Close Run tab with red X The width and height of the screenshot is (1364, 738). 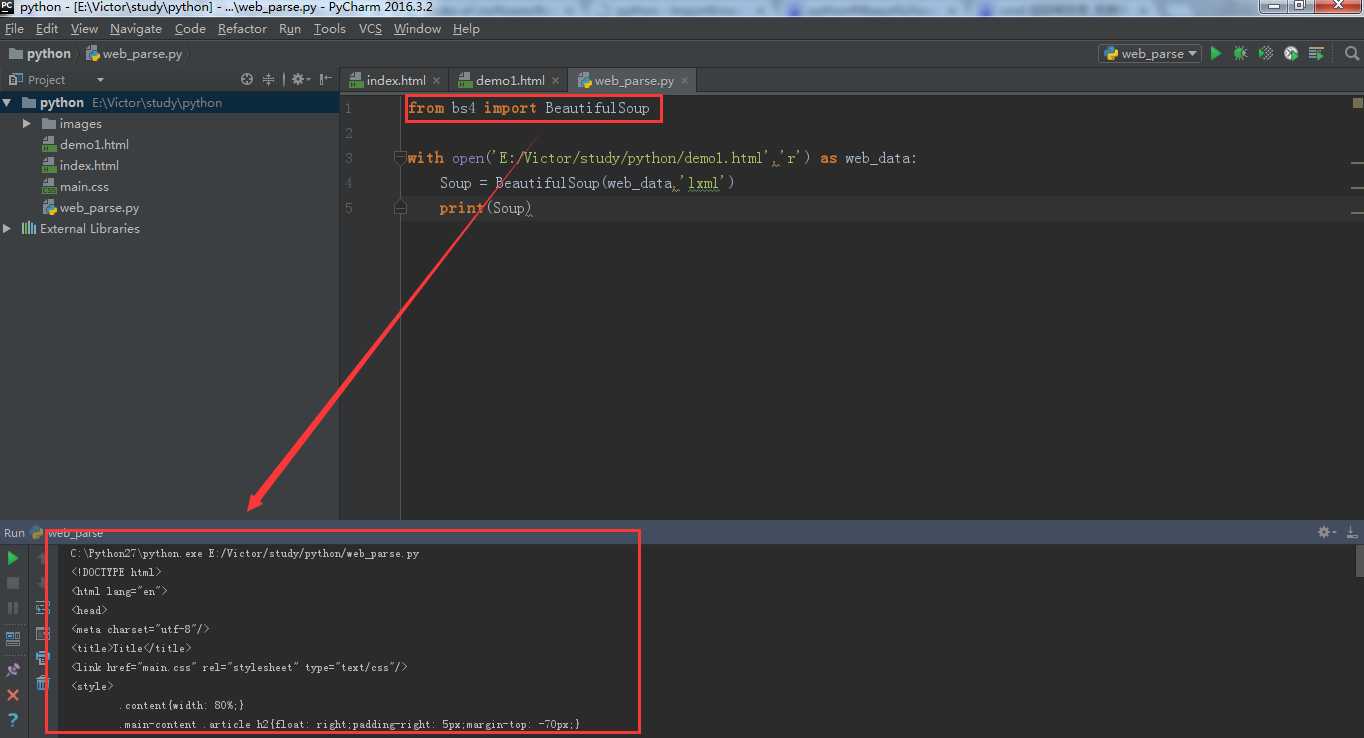pos(13,694)
